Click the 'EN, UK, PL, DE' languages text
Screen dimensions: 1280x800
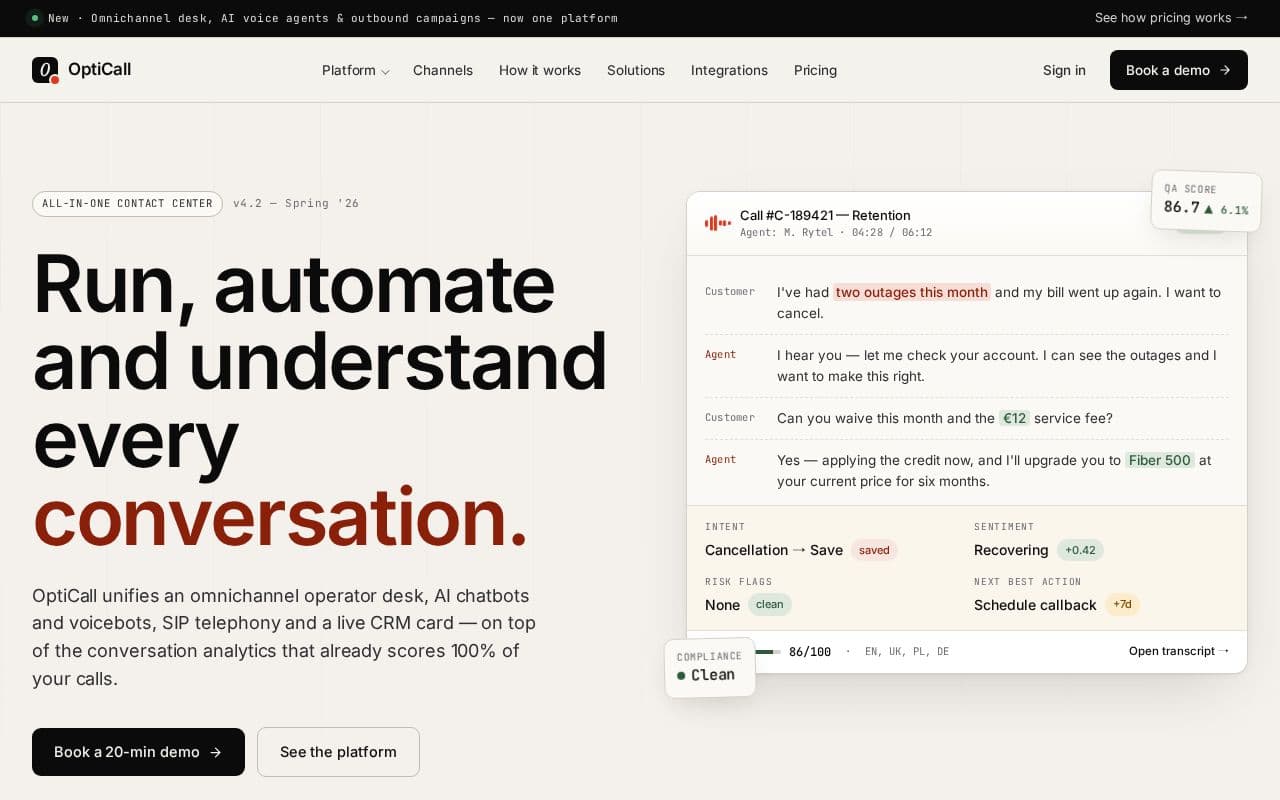[907, 652]
